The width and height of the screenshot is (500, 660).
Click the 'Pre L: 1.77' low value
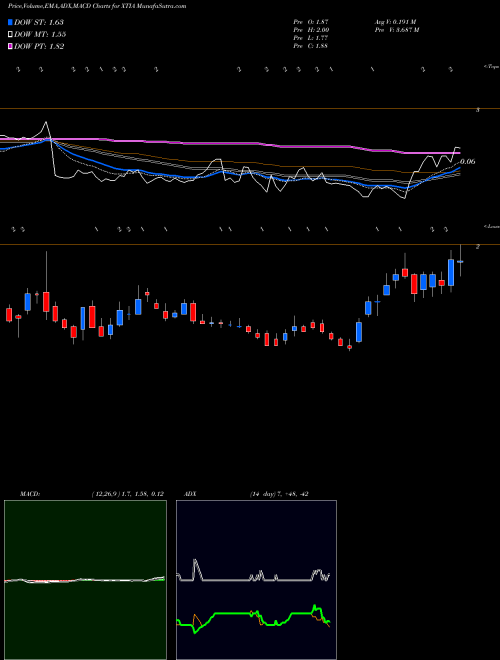pos(311,38)
